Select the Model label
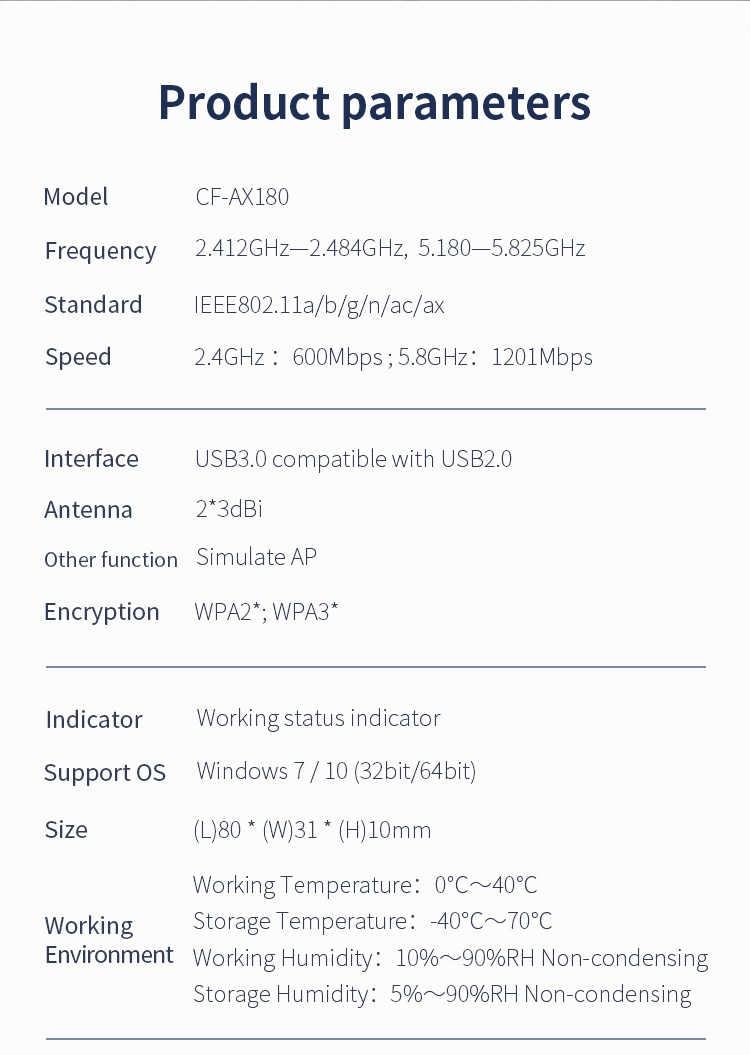The height and width of the screenshot is (1055, 750). (76, 197)
